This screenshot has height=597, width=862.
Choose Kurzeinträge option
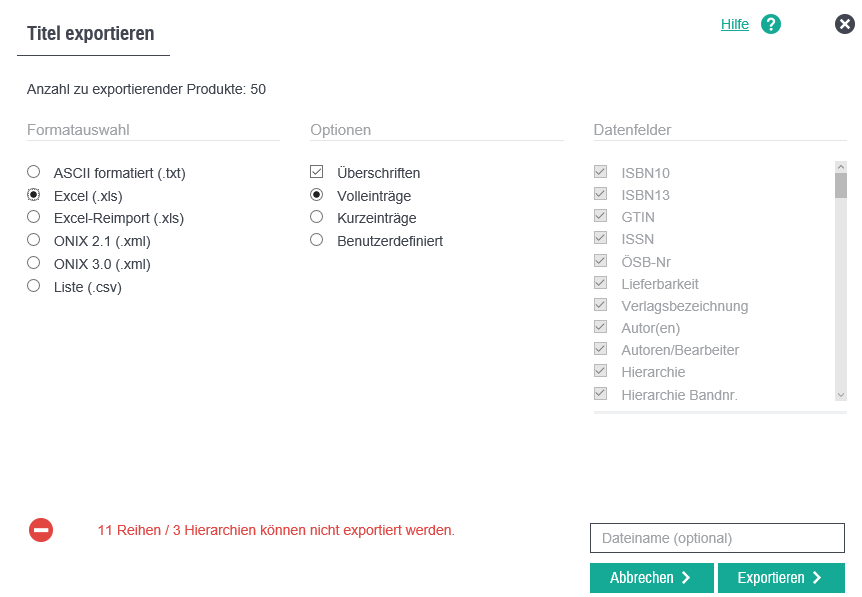point(317,217)
